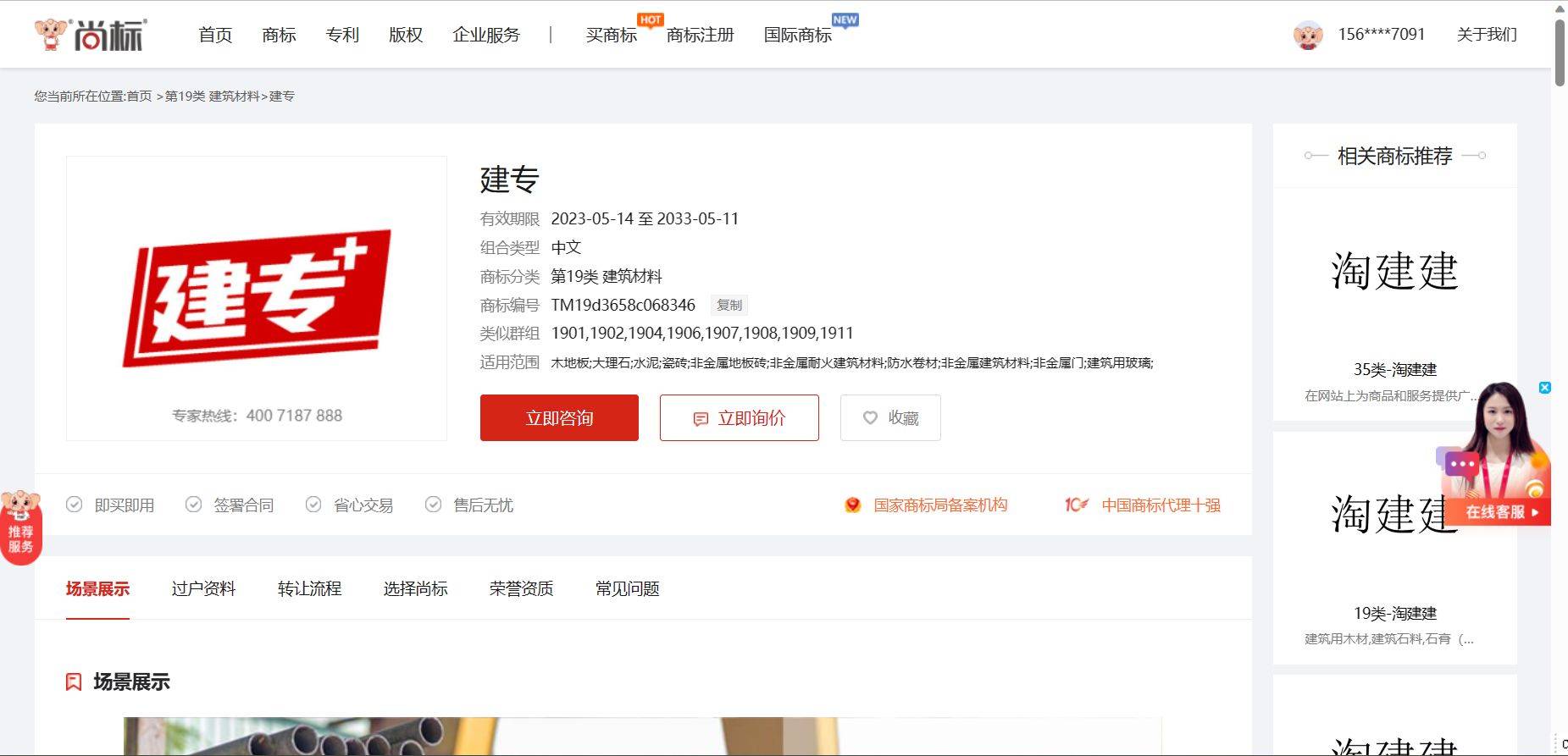Open the 商标 navigation menu
This screenshot has width=1568, height=756.
(279, 35)
